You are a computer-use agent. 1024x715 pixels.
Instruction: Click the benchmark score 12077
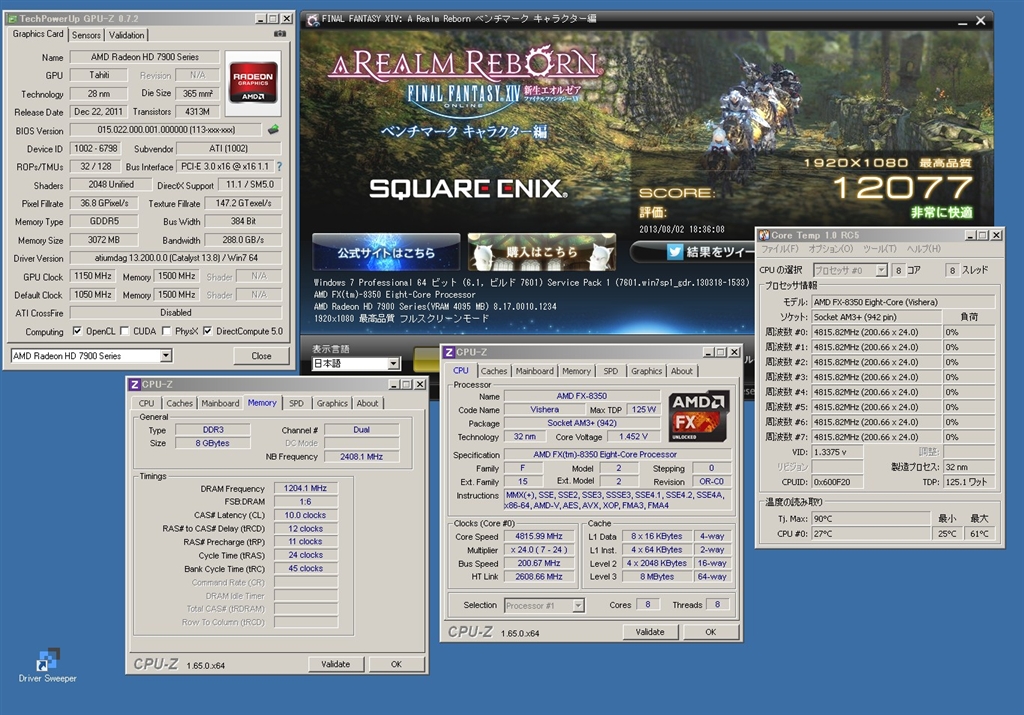pos(903,189)
